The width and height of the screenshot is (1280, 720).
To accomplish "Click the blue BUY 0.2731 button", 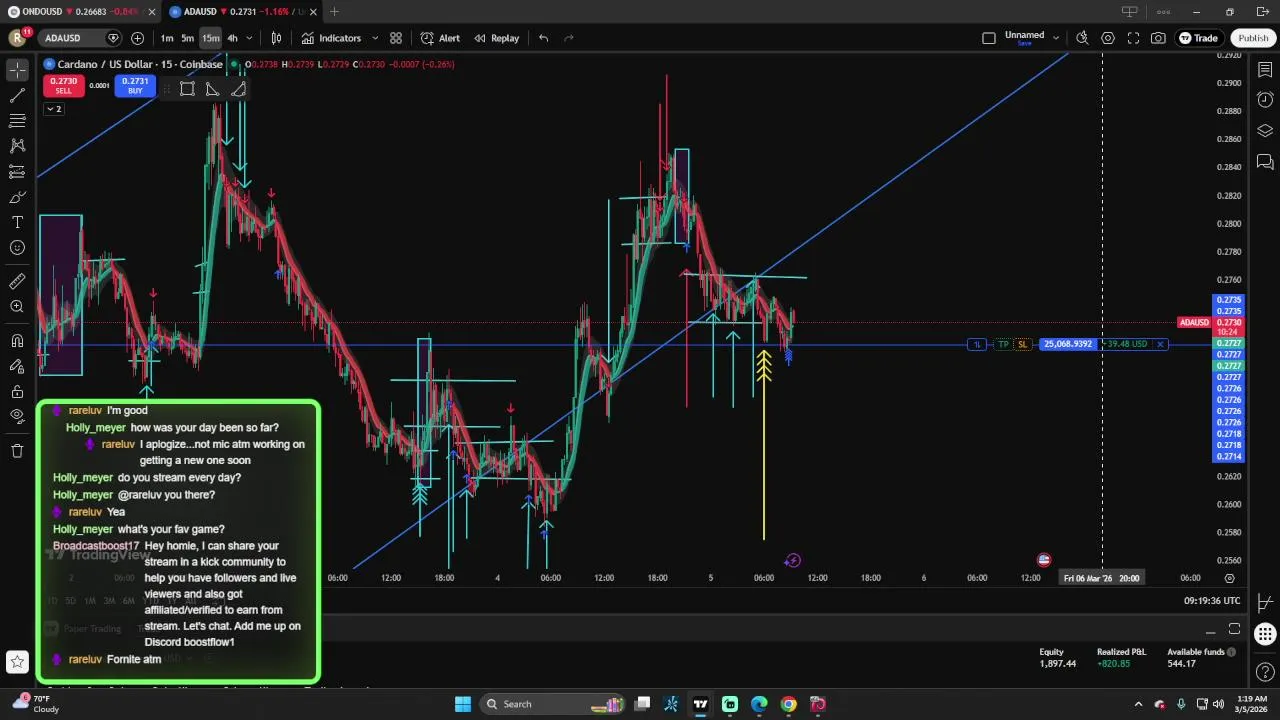I will [135, 86].
